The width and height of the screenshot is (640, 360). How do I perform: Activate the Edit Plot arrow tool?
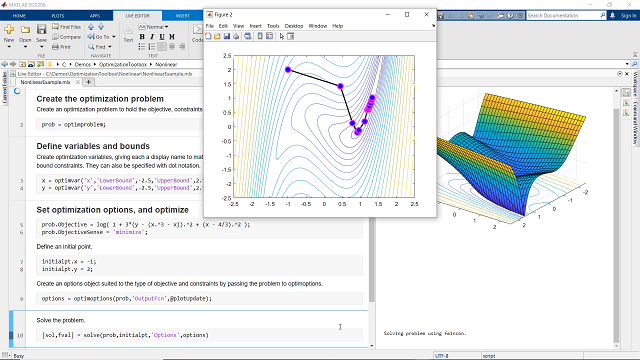pyautogui.click(x=282, y=36)
